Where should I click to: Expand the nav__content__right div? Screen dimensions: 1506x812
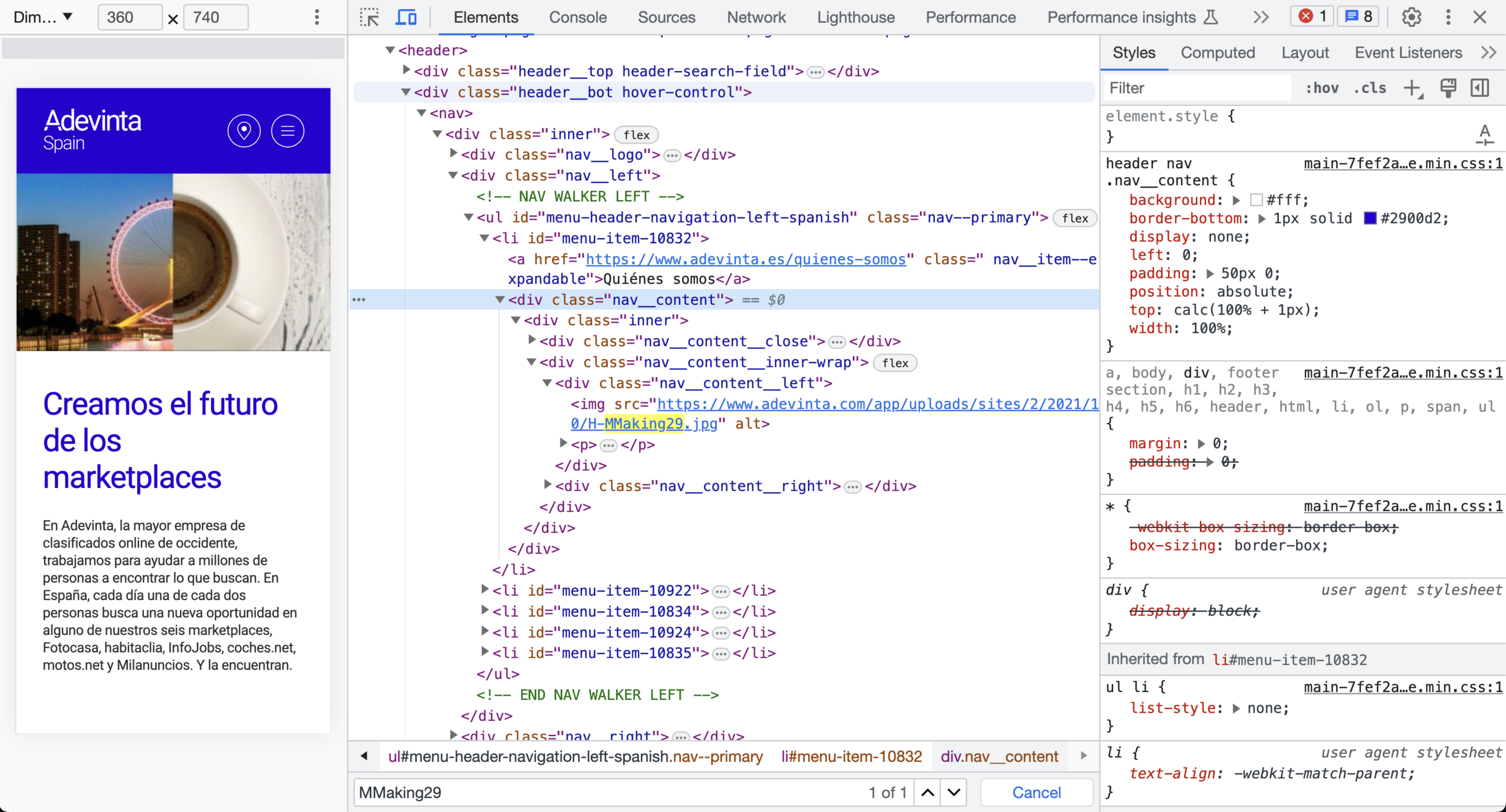[548, 485]
